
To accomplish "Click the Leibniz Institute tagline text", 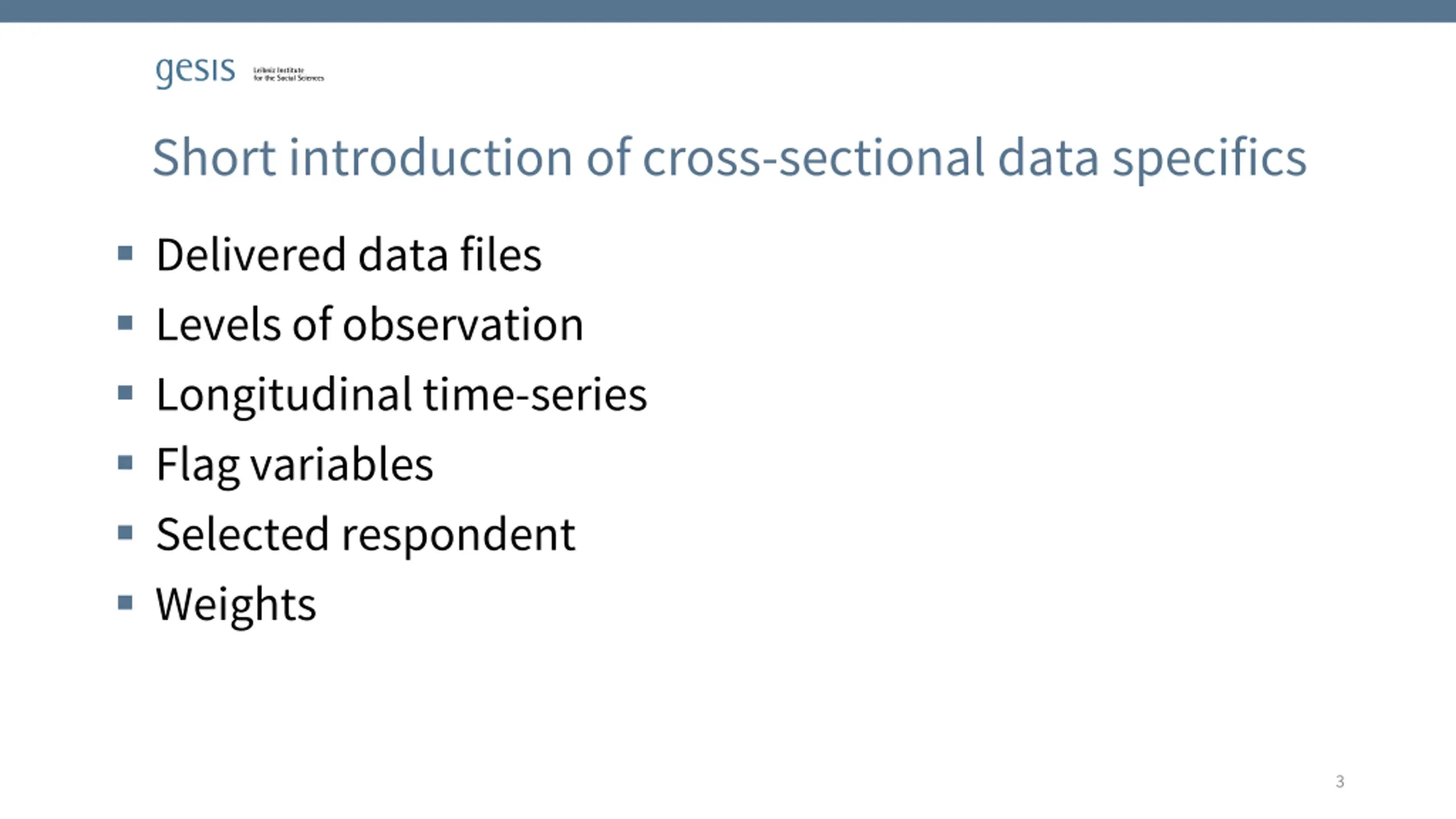I will point(288,74).
